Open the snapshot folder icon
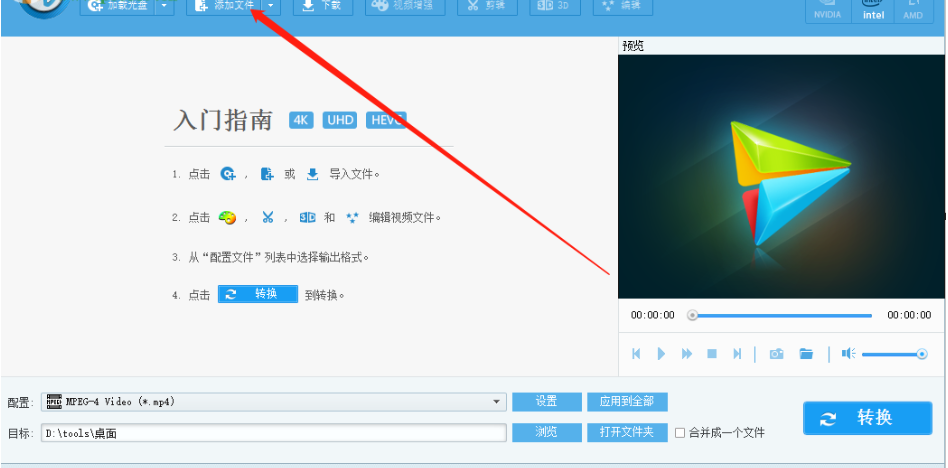Image resolution: width=948 pixels, height=468 pixels. (x=806, y=354)
